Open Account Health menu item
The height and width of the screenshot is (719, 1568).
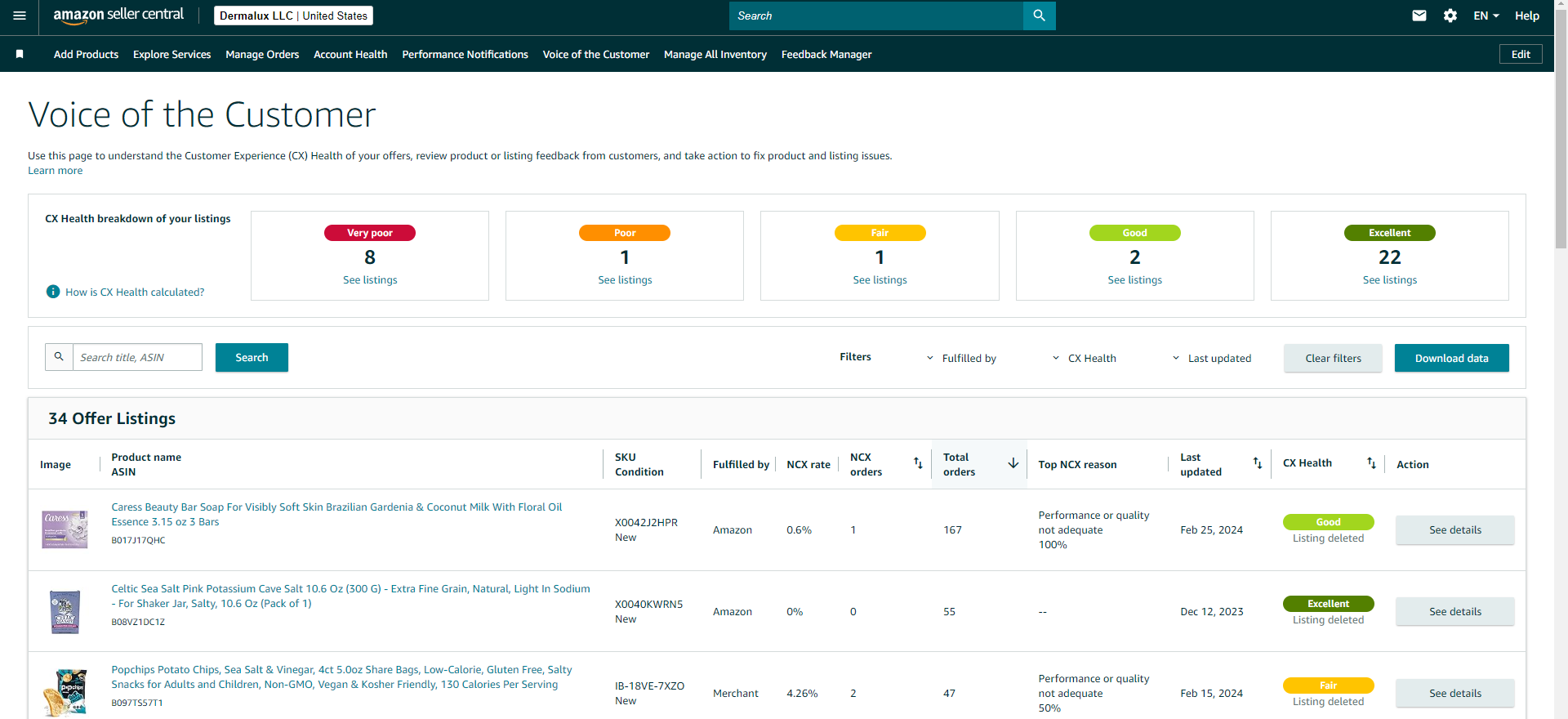tap(350, 54)
